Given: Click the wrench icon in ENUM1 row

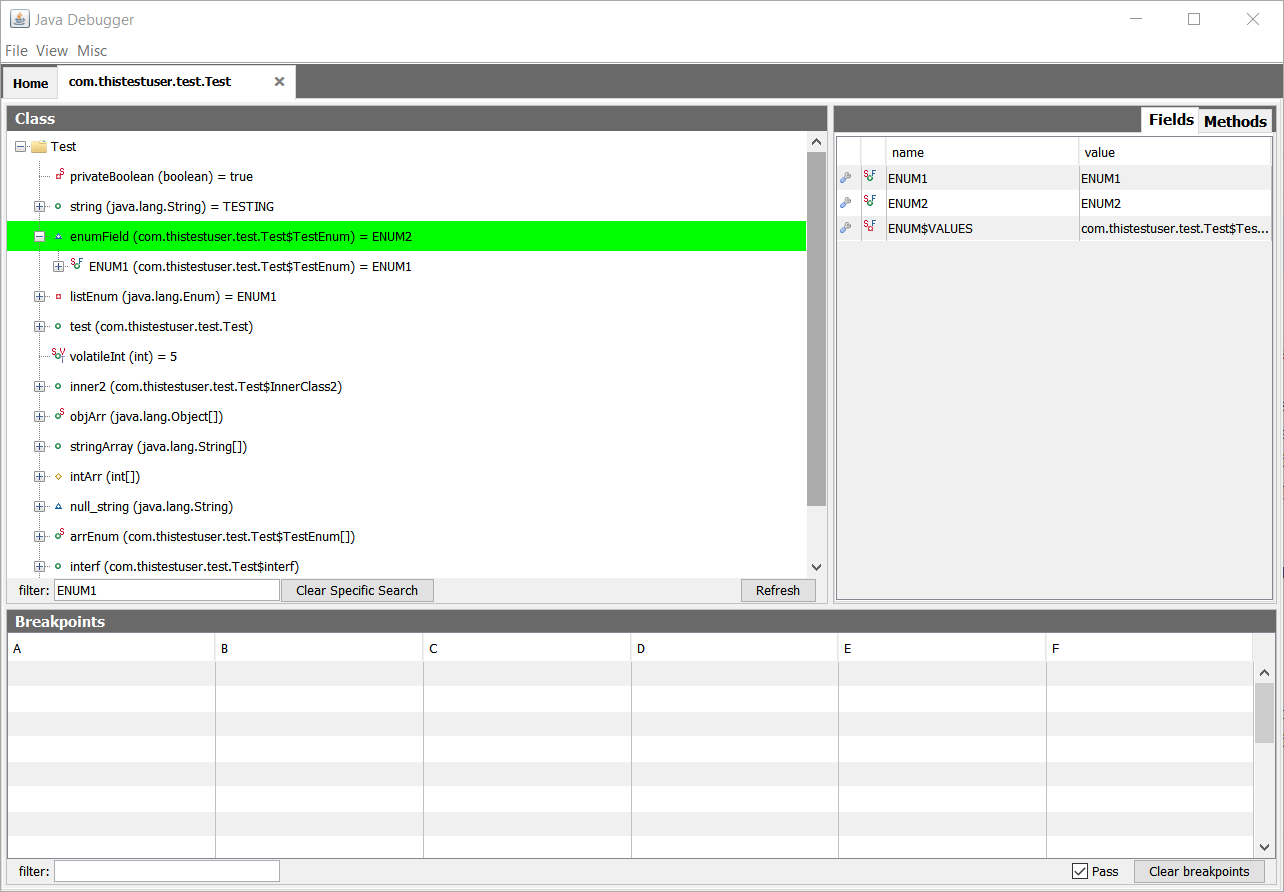Looking at the screenshot, I should click(x=846, y=178).
